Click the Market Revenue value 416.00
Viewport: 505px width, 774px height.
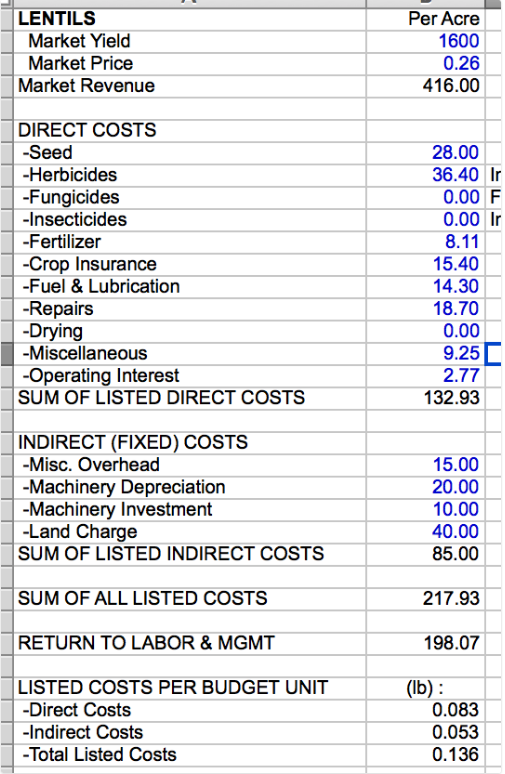click(426, 86)
